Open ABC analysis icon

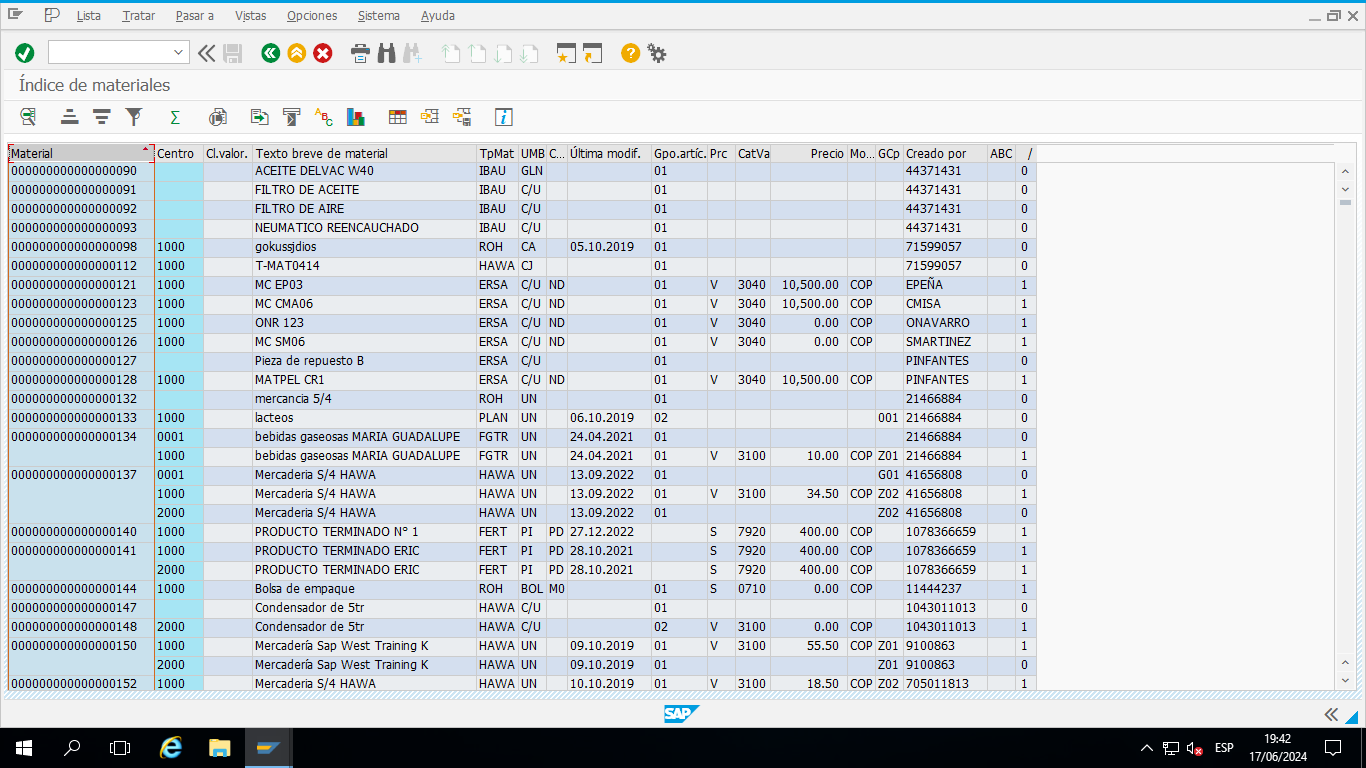pyautogui.click(x=323, y=117)
